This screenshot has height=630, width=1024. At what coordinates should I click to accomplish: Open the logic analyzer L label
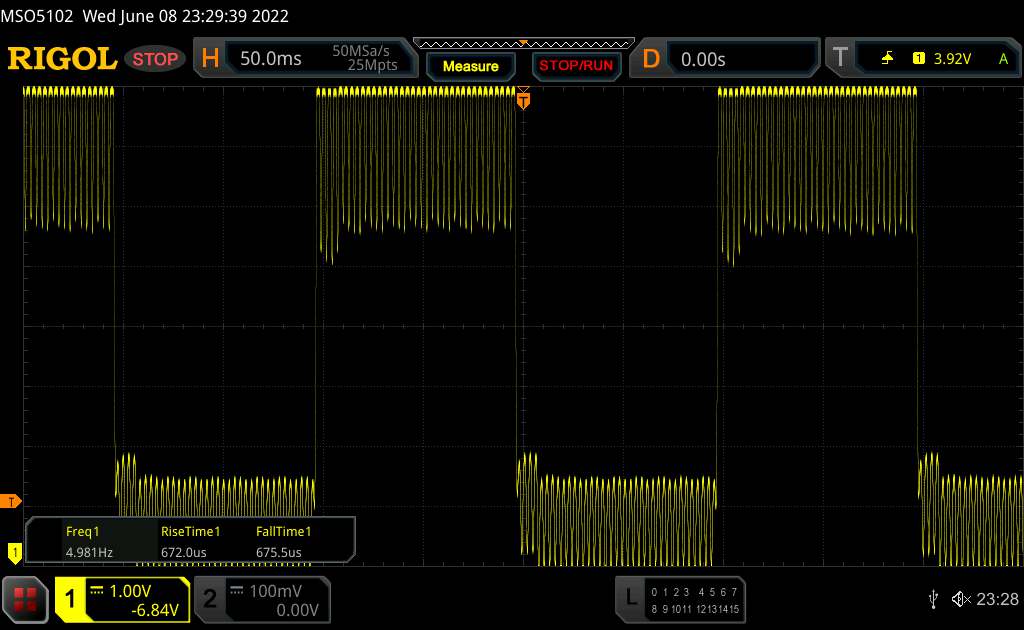[x=631, y=597]
